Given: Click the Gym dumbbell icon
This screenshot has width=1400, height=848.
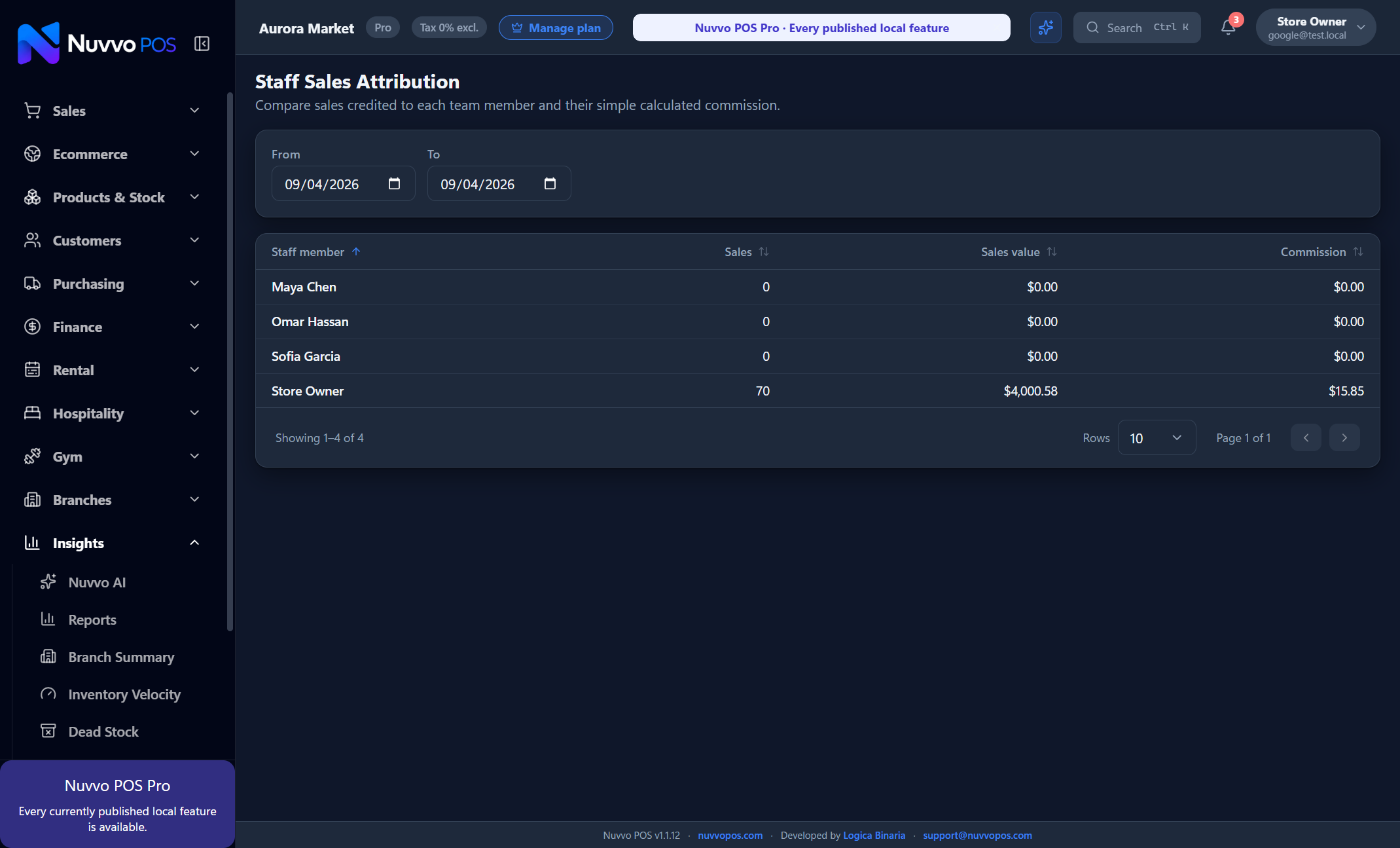Looking at the screenshot, I should (x=32, y=456).
